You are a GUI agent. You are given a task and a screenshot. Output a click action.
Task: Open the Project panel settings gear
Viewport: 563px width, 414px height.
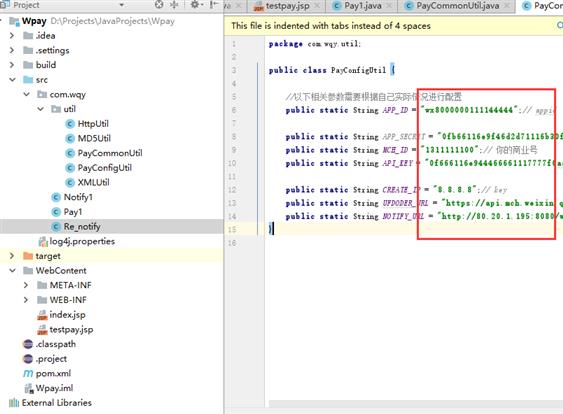point(195,4)
